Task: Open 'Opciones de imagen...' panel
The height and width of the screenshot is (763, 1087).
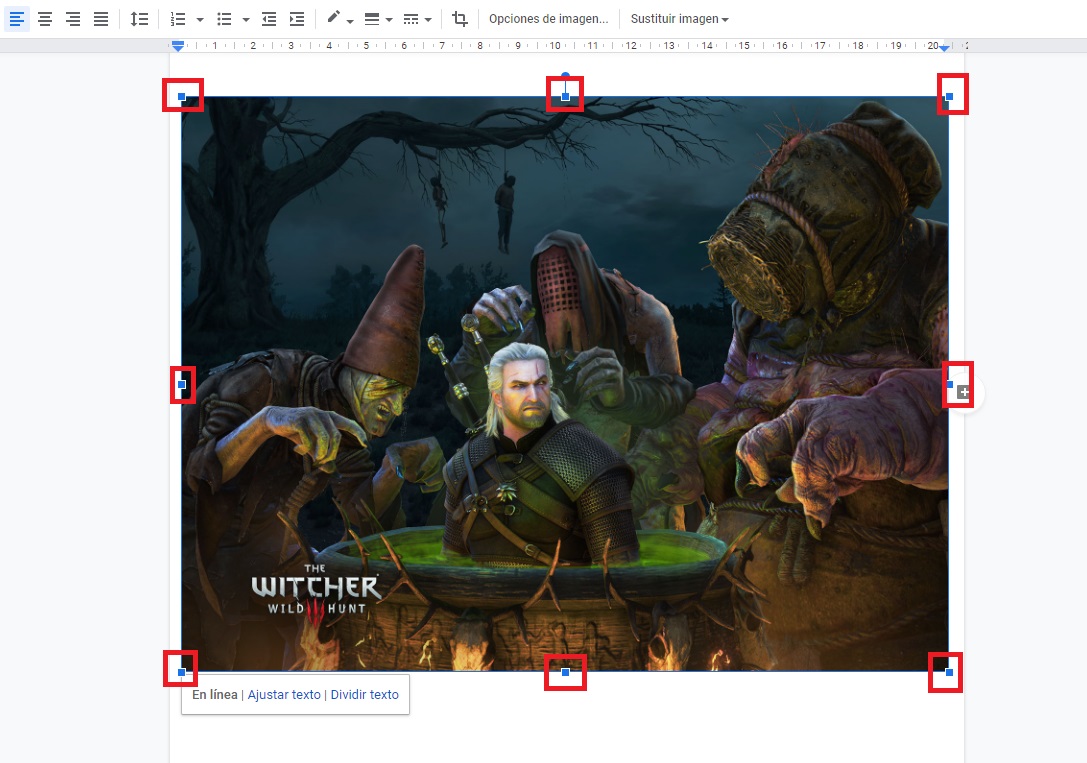Action: coord(548,19)
